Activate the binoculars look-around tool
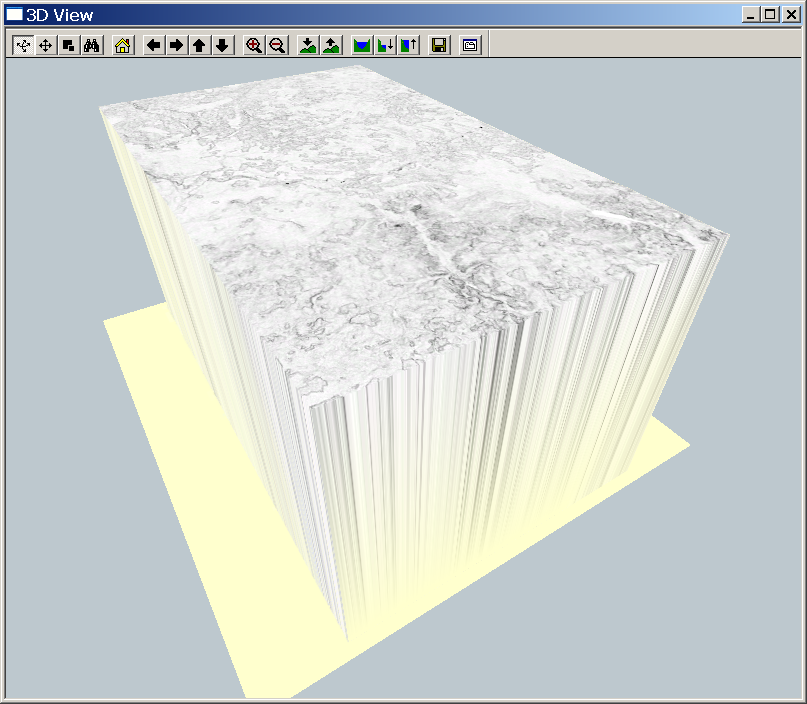 pyautogui.click(x=91, y=45)
